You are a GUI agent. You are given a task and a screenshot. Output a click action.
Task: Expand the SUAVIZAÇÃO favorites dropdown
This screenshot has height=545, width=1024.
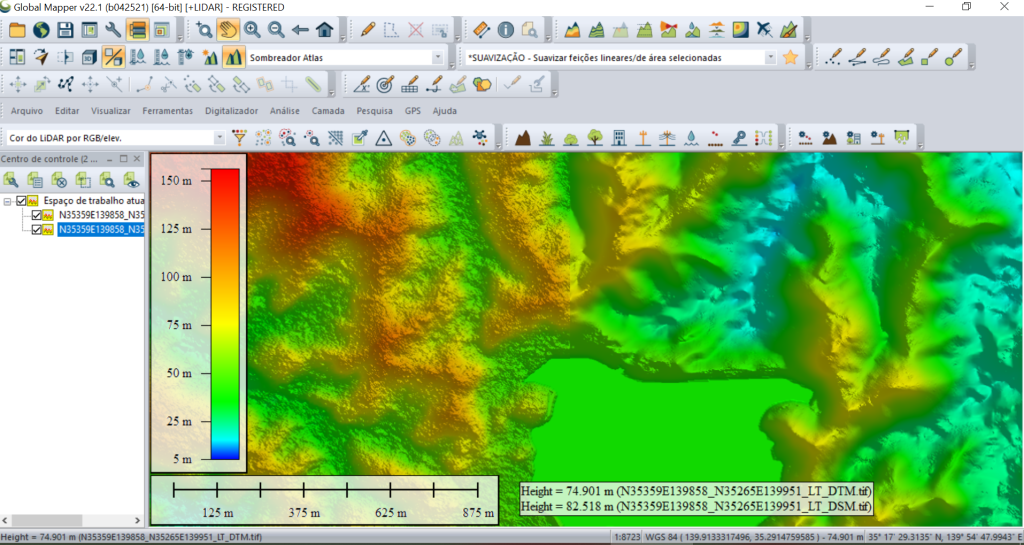click(x=770, y=58)
